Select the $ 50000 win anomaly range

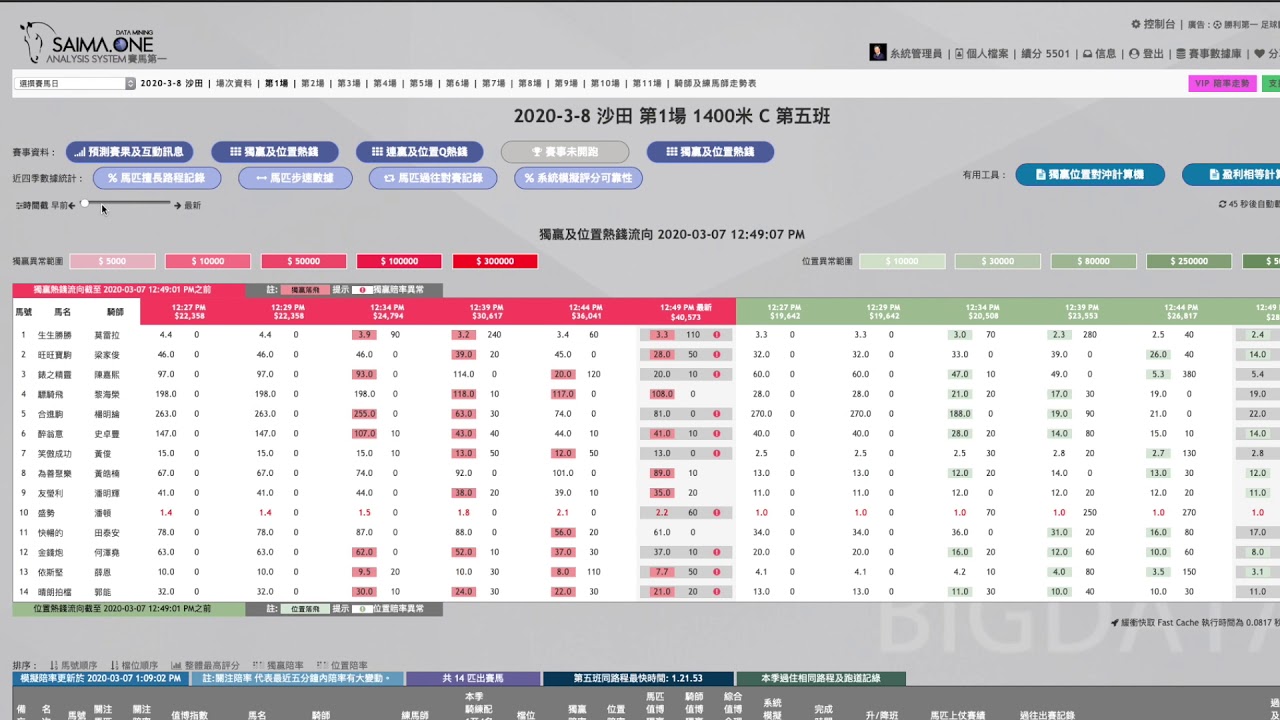point(304,261)
